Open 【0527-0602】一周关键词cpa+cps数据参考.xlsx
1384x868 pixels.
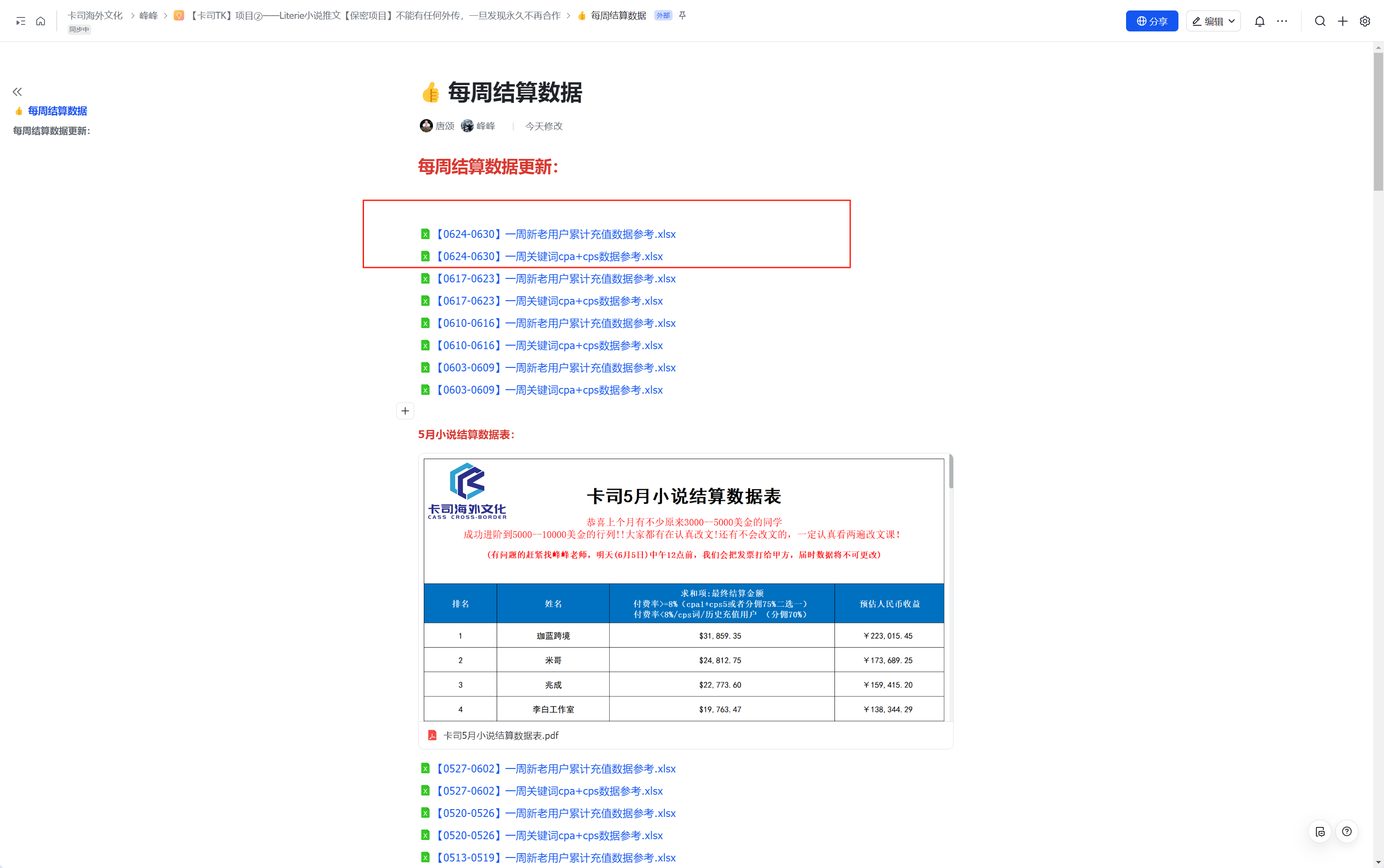549,791
